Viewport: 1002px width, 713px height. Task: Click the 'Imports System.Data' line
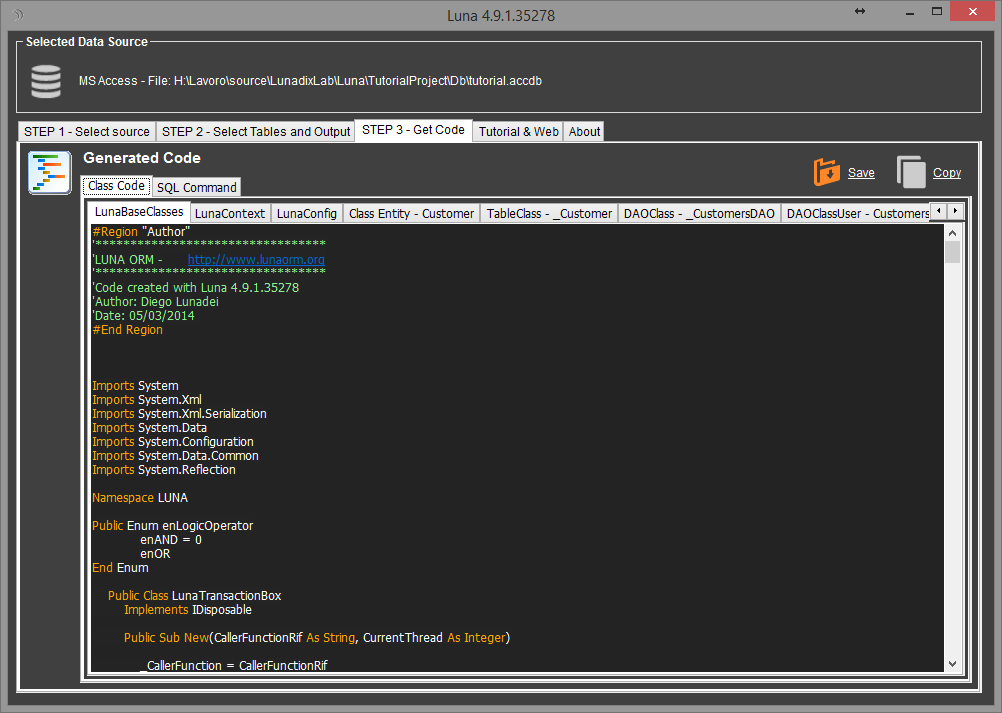click(150, 427)
